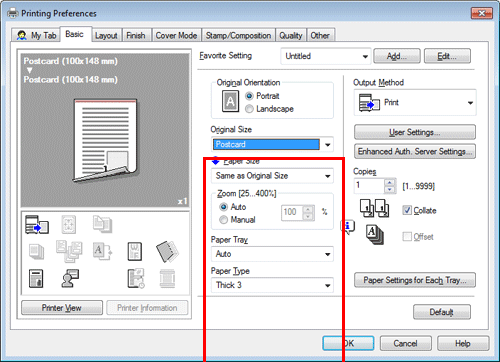Confirm with the OK button
Image resolution: width=500 pixels, height=362 pixels.
click(x=348, y=343)
